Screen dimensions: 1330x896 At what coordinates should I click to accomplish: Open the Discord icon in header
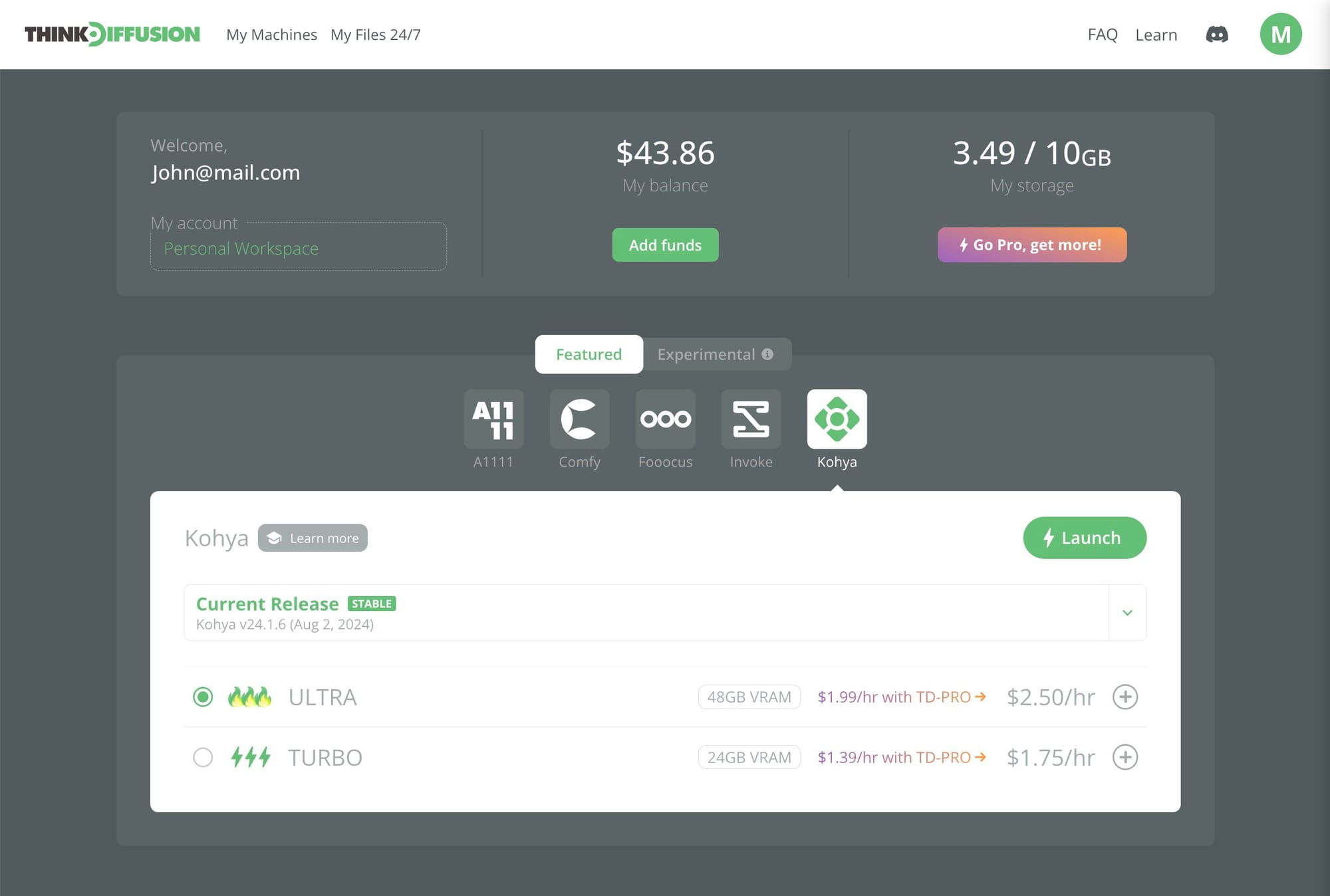point(1217,35)
